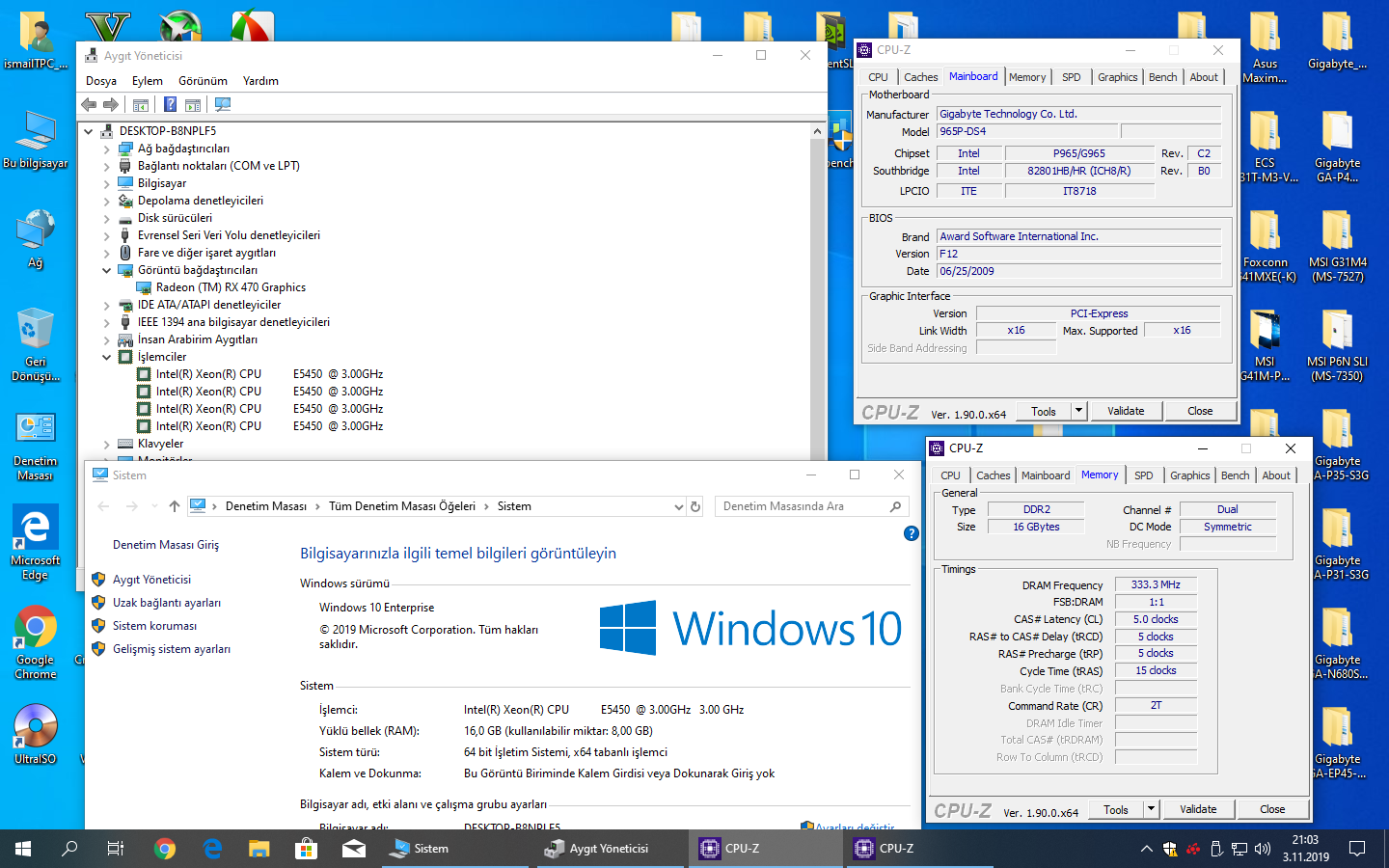Open Windows Start menu

pyautogui.click(x=23, y=849)
